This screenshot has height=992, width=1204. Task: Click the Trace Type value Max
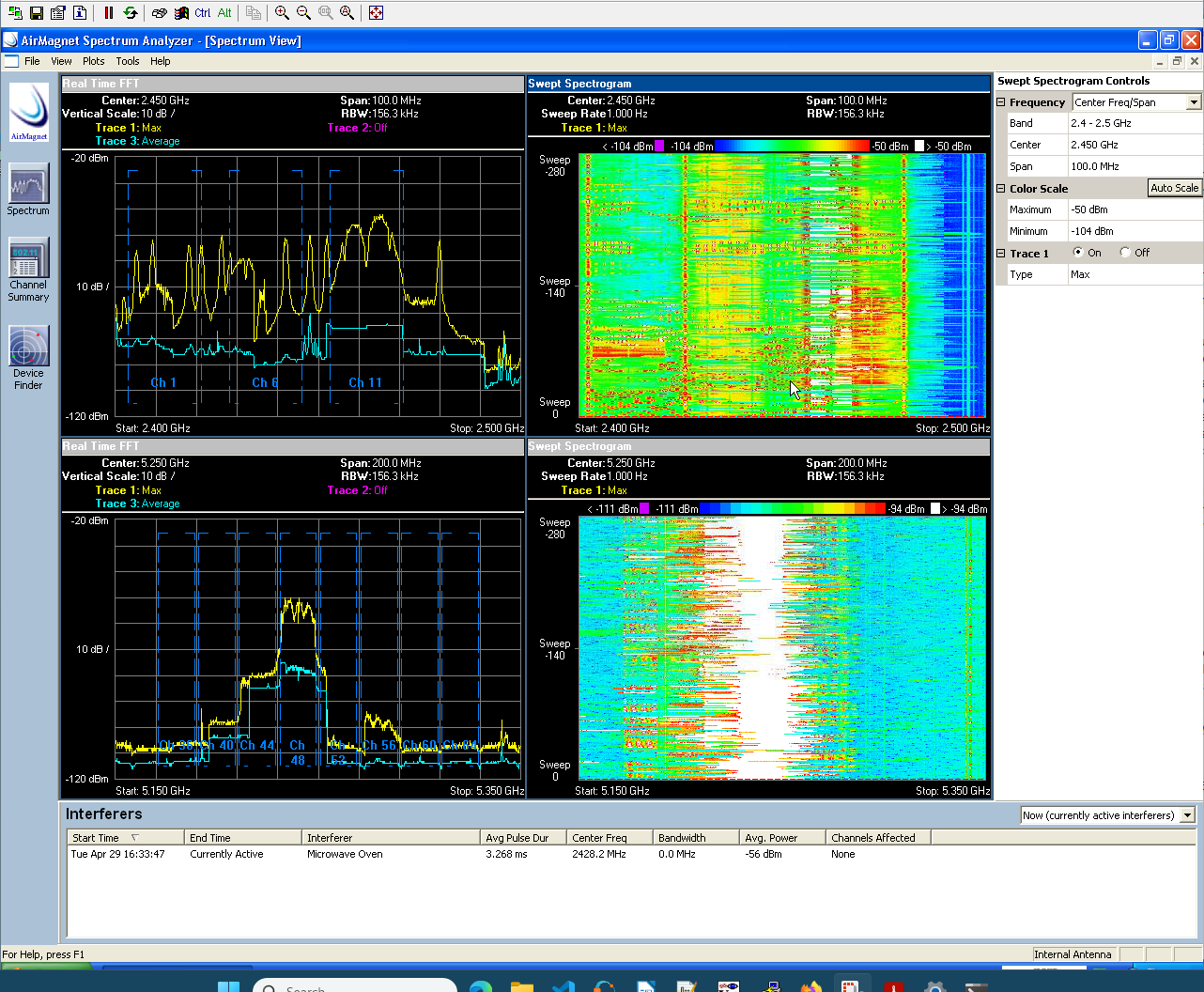(1135, 274)
